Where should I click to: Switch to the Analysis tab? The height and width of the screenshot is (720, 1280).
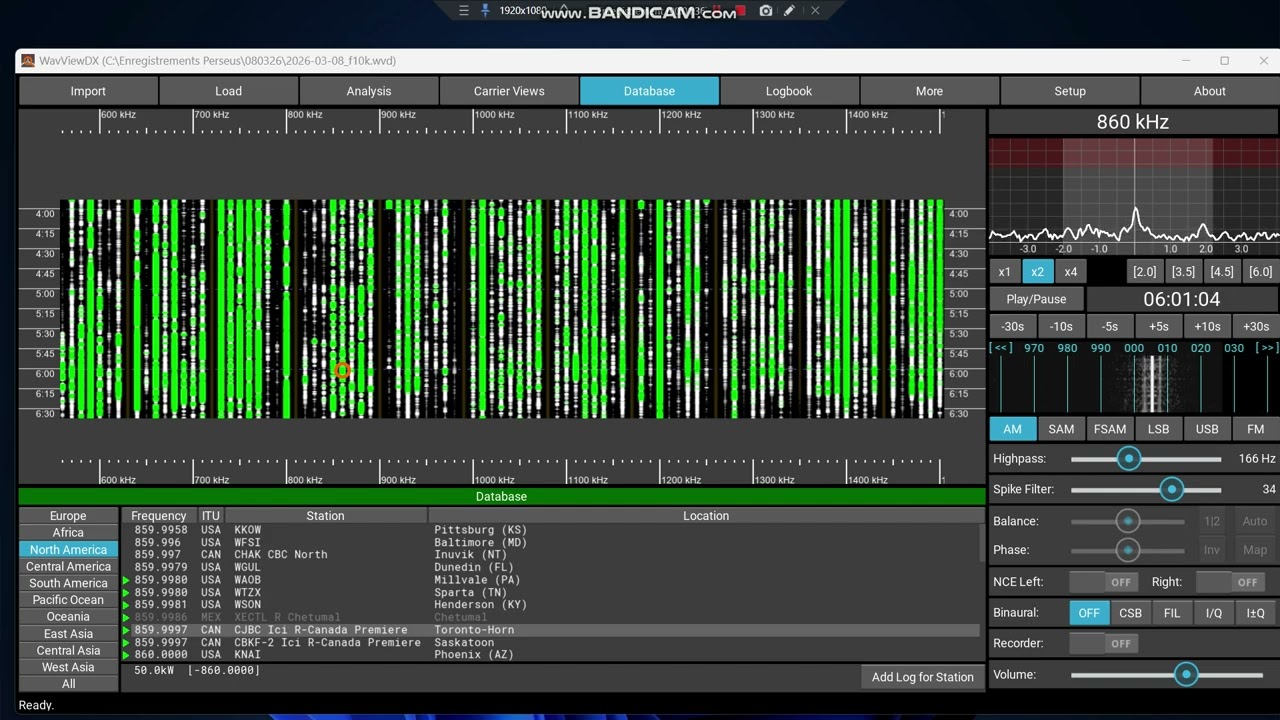pyautogui.click(x=369, y=91)
